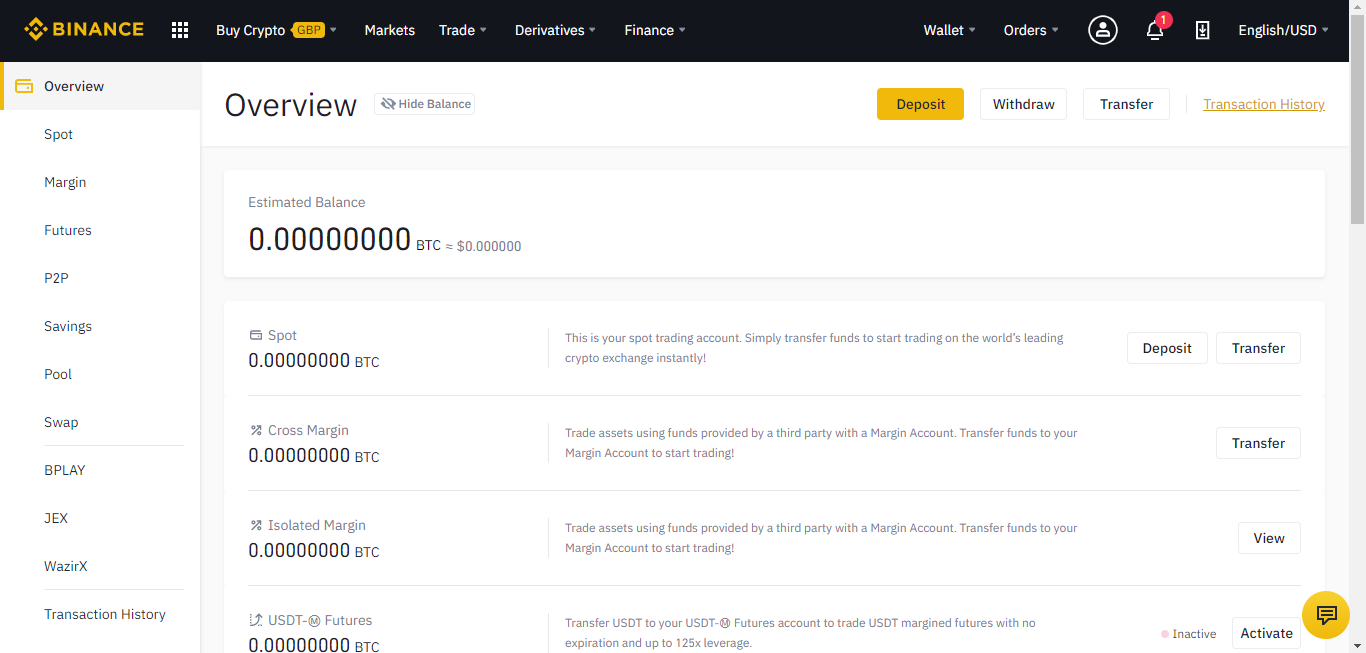
Task: Click the Overview page heading
Action: (x=291, y=105)
